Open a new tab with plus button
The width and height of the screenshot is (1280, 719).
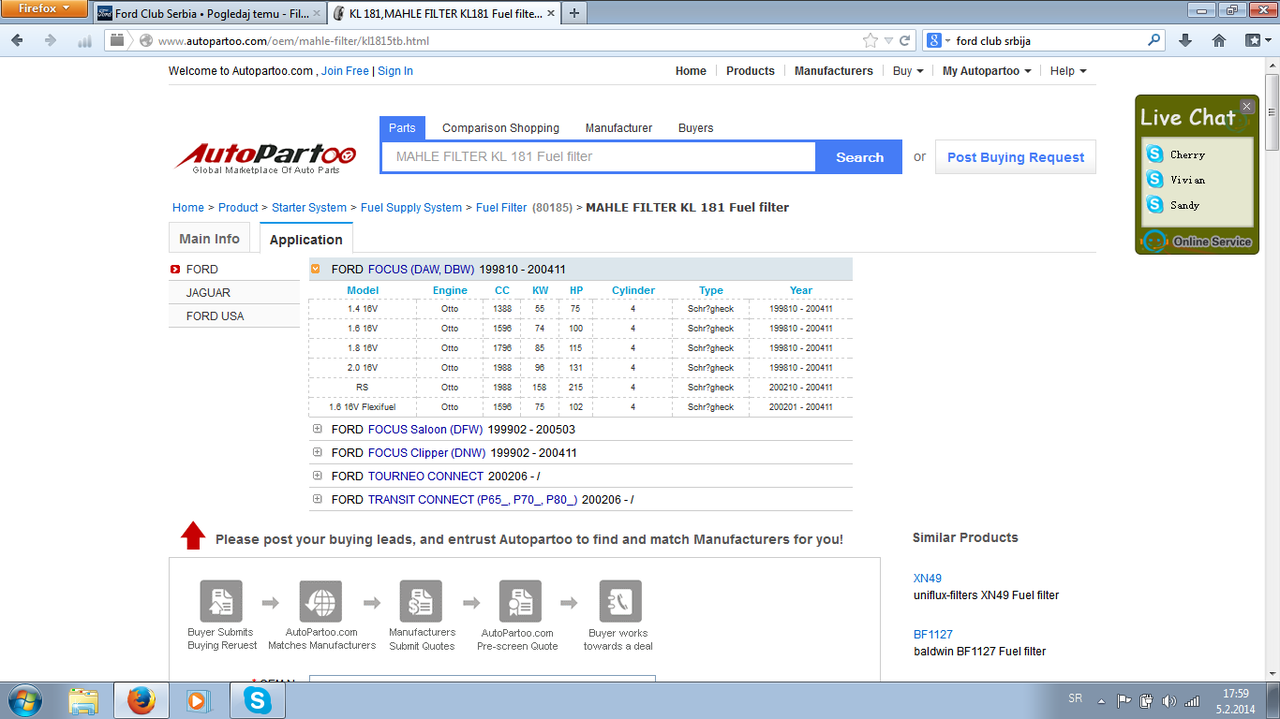pyautogui.click(x=575, y=13)
